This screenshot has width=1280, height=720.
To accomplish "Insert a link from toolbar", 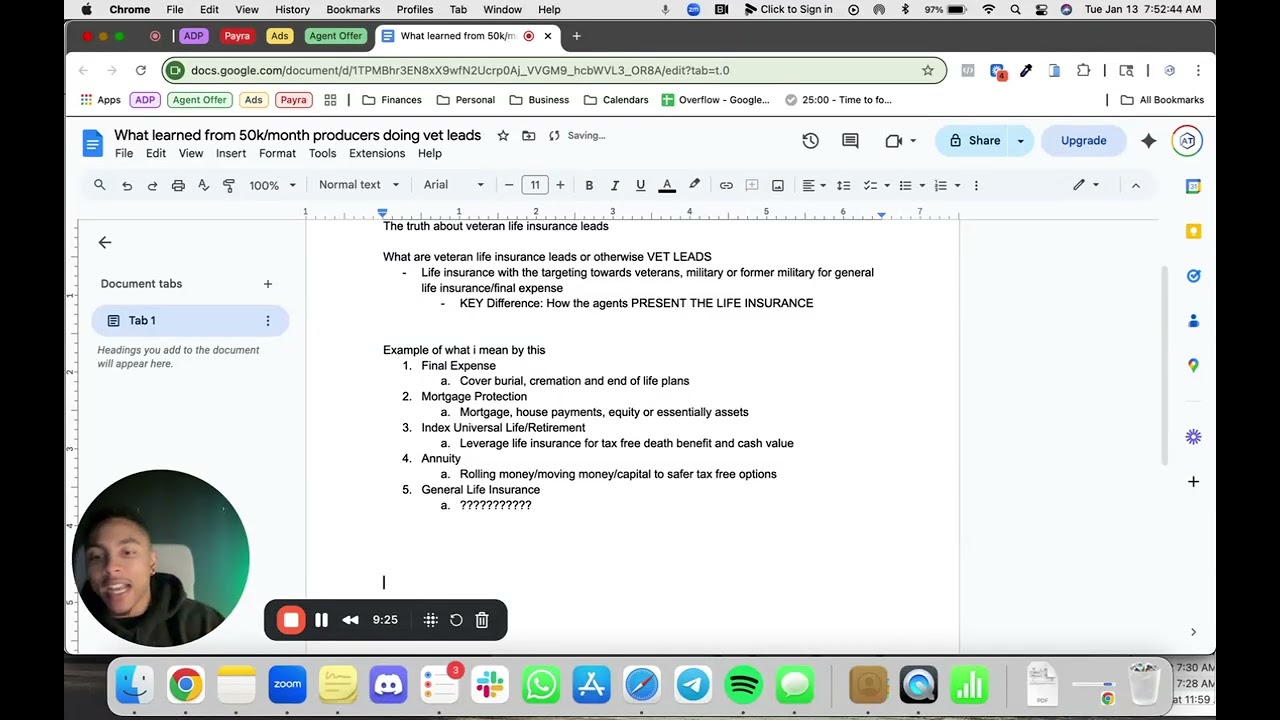I will click(726, 185).
